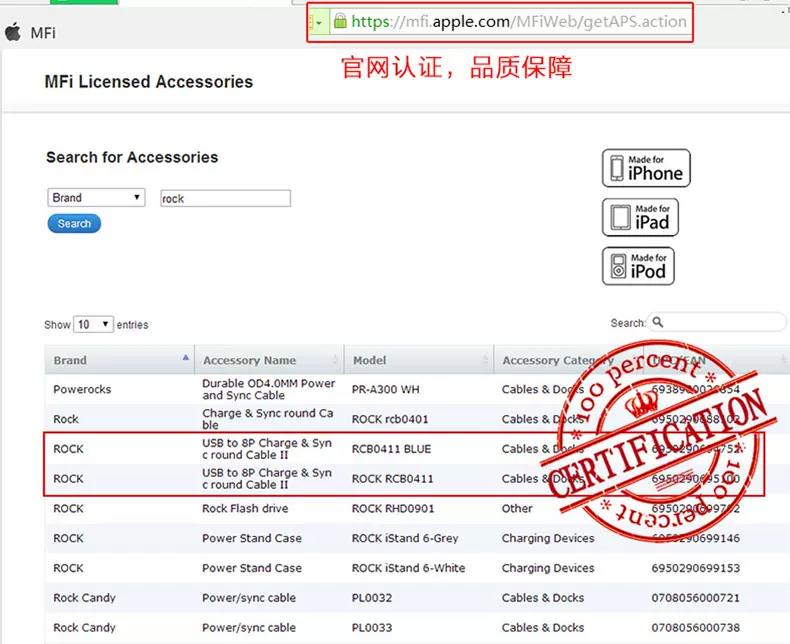The image size is (790, 644).
Task: Open the Brand search criteria dropdown
Action: (96, 198)
